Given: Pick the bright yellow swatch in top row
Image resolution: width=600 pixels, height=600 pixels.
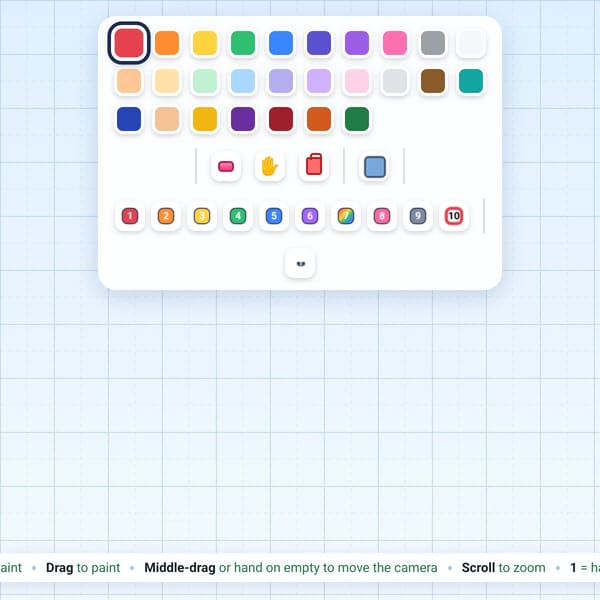Looking at the screenshot, I should (x=205, y=43).
